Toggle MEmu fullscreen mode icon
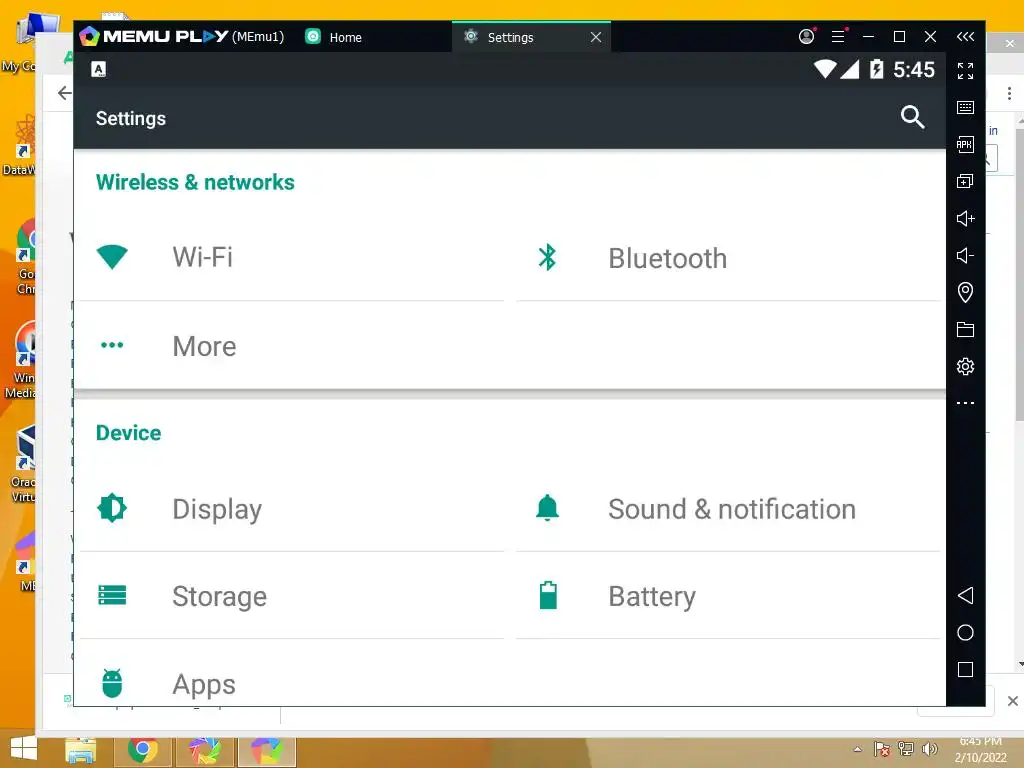The width and height of the screenshot is (1024, 768). coord(965,71)
